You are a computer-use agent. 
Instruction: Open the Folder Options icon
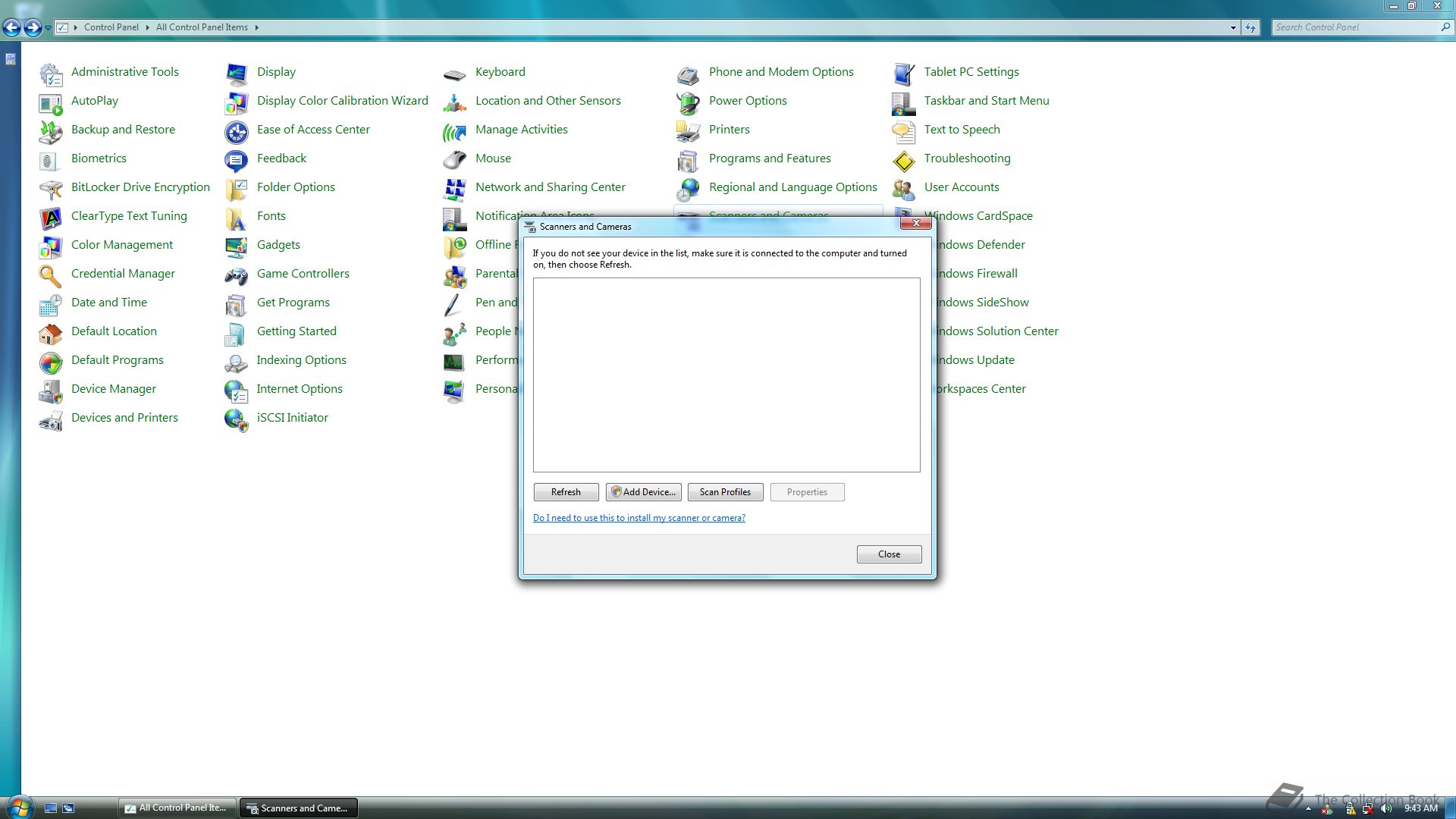tap(237, 189)
